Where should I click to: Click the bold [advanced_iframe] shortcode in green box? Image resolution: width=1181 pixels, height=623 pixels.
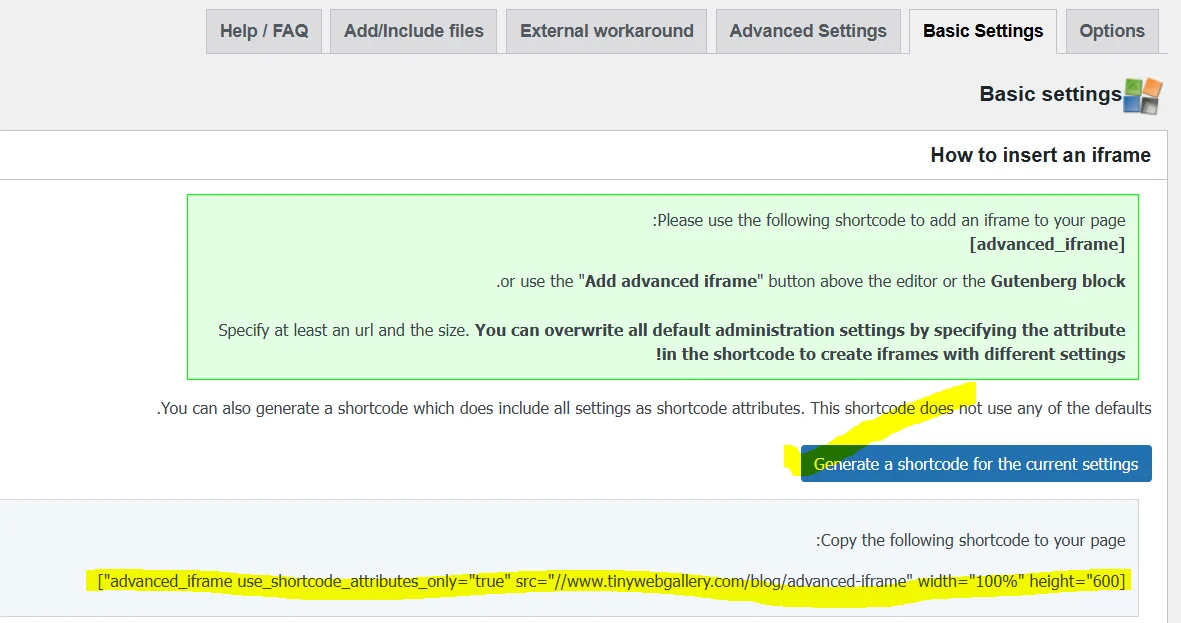tap(1047, 244)
